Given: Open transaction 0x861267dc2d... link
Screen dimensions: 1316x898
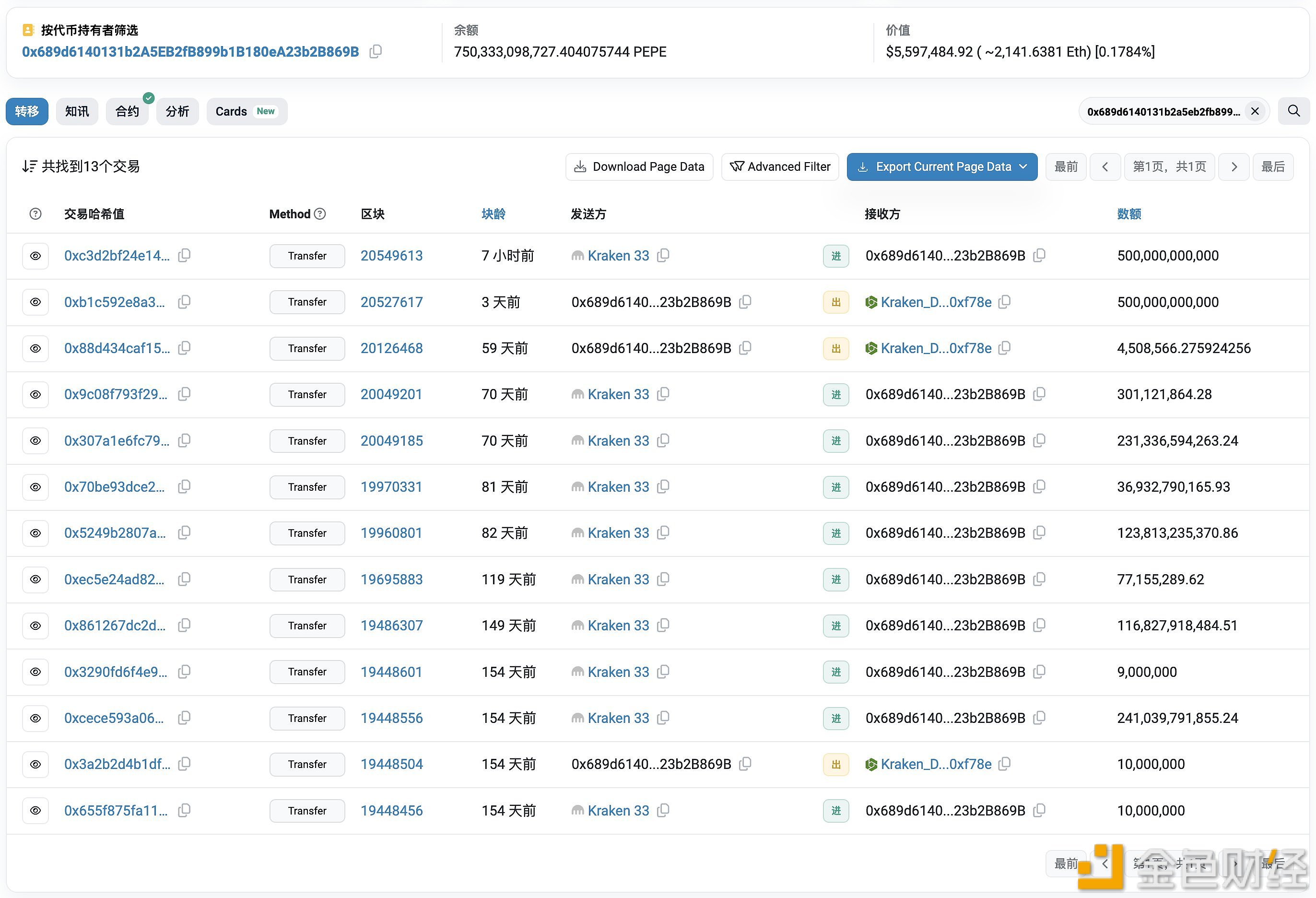Looking at the screenshot, I should point(115,625).
